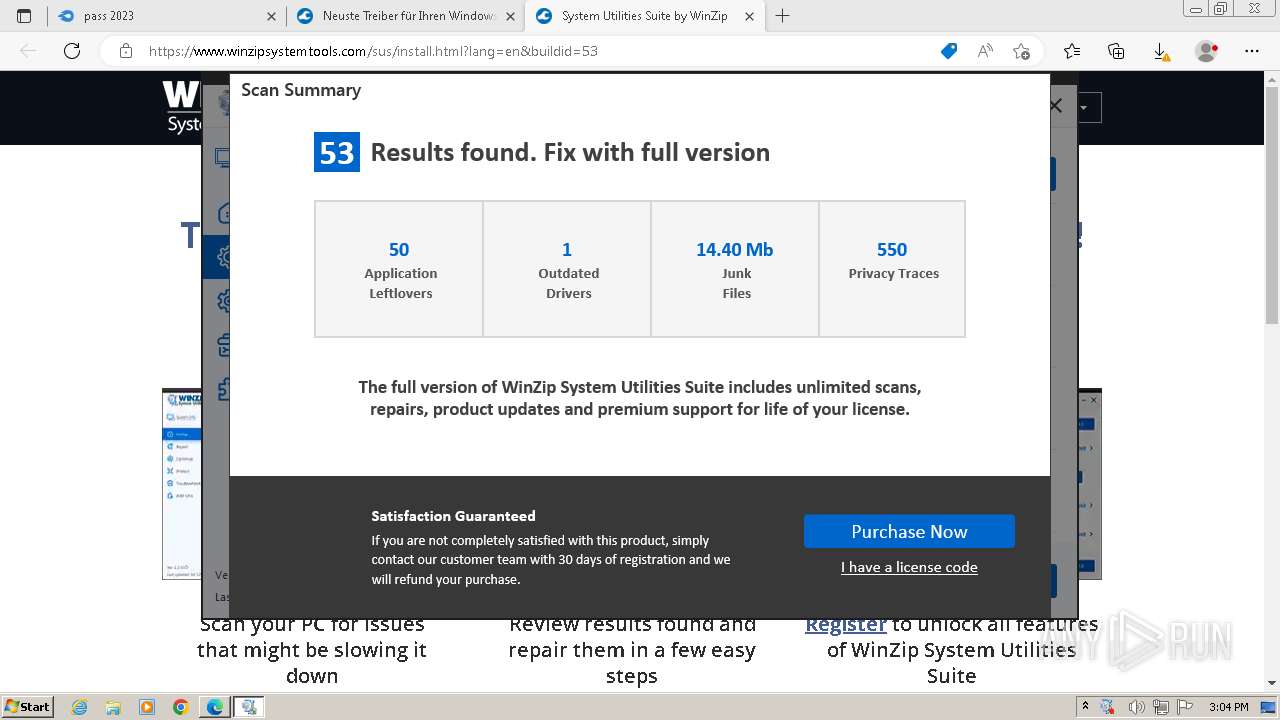
Task: Click the 'Satisfaction Guaranteed' heading
Action: click(x=453, y=516)
